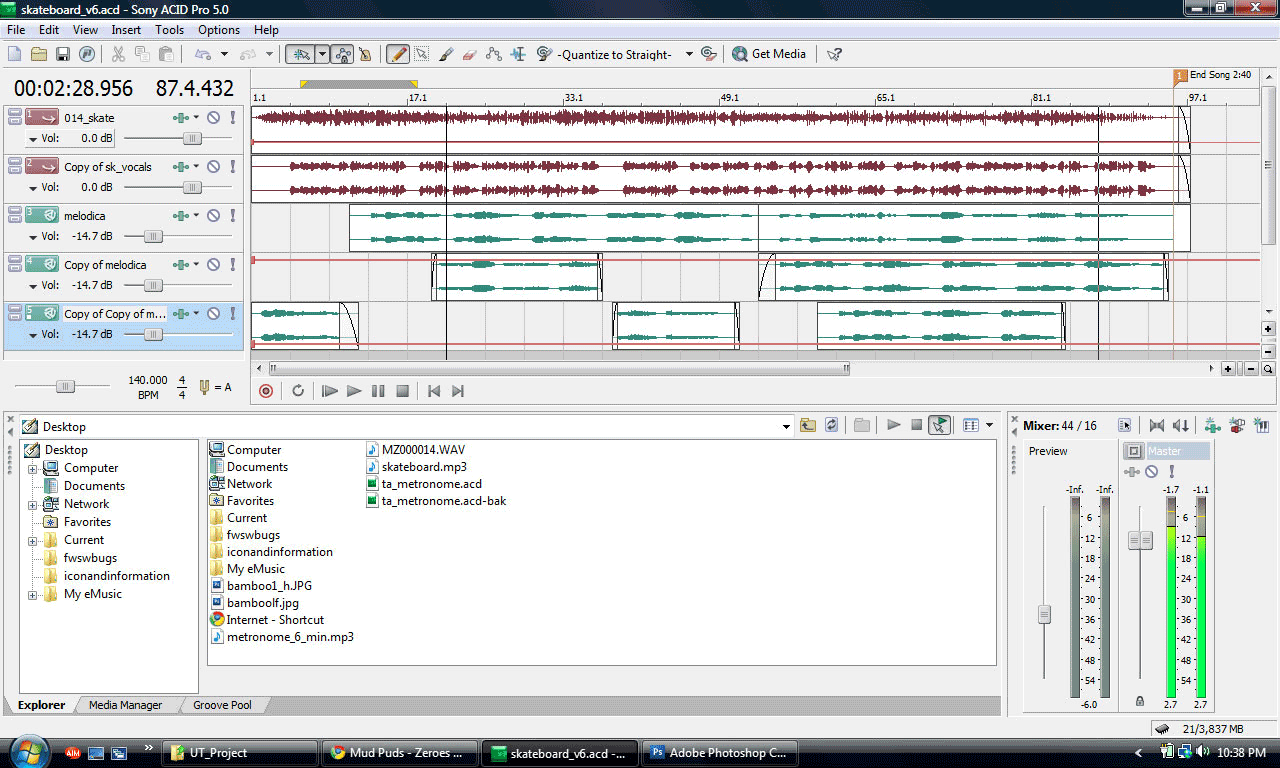
Task: Select the Selection tool arrow icon
Action: 421,54
